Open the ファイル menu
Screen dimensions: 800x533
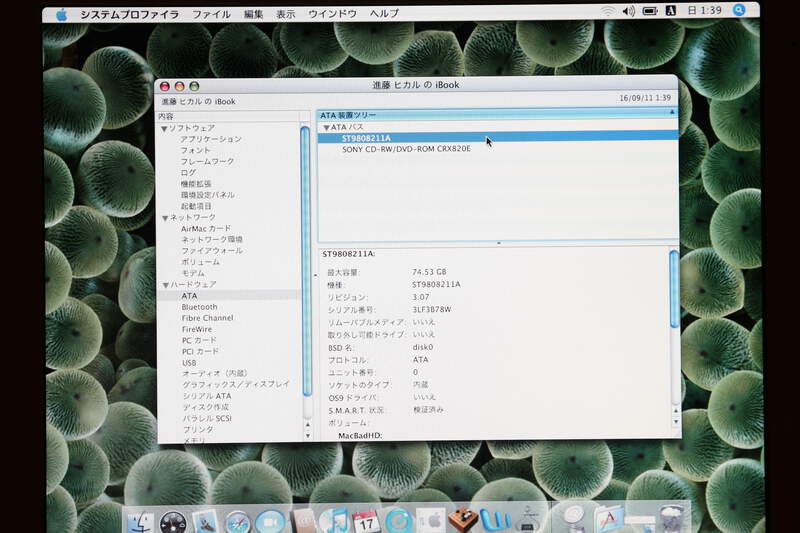211,14
